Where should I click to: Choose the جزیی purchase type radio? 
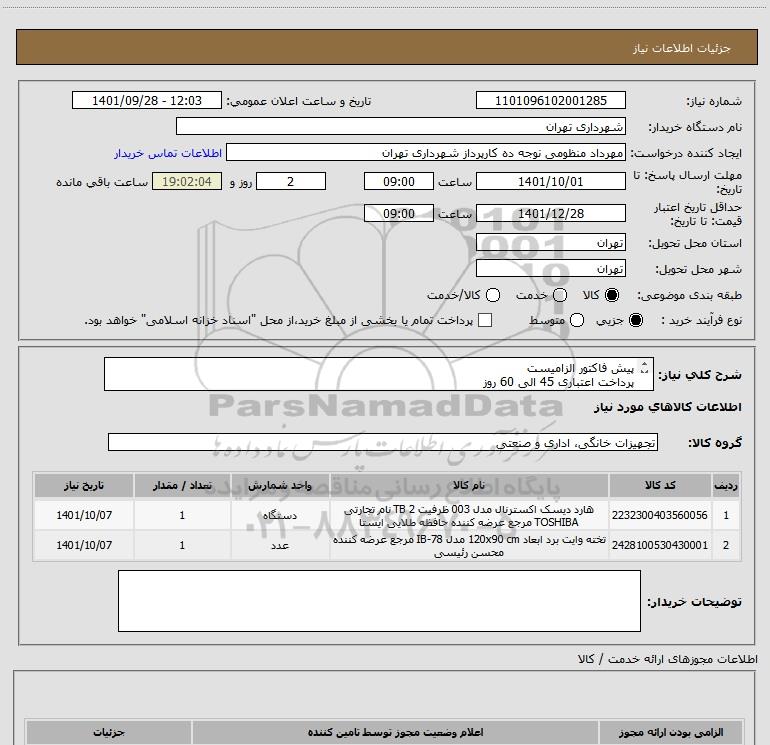point(635,320)
